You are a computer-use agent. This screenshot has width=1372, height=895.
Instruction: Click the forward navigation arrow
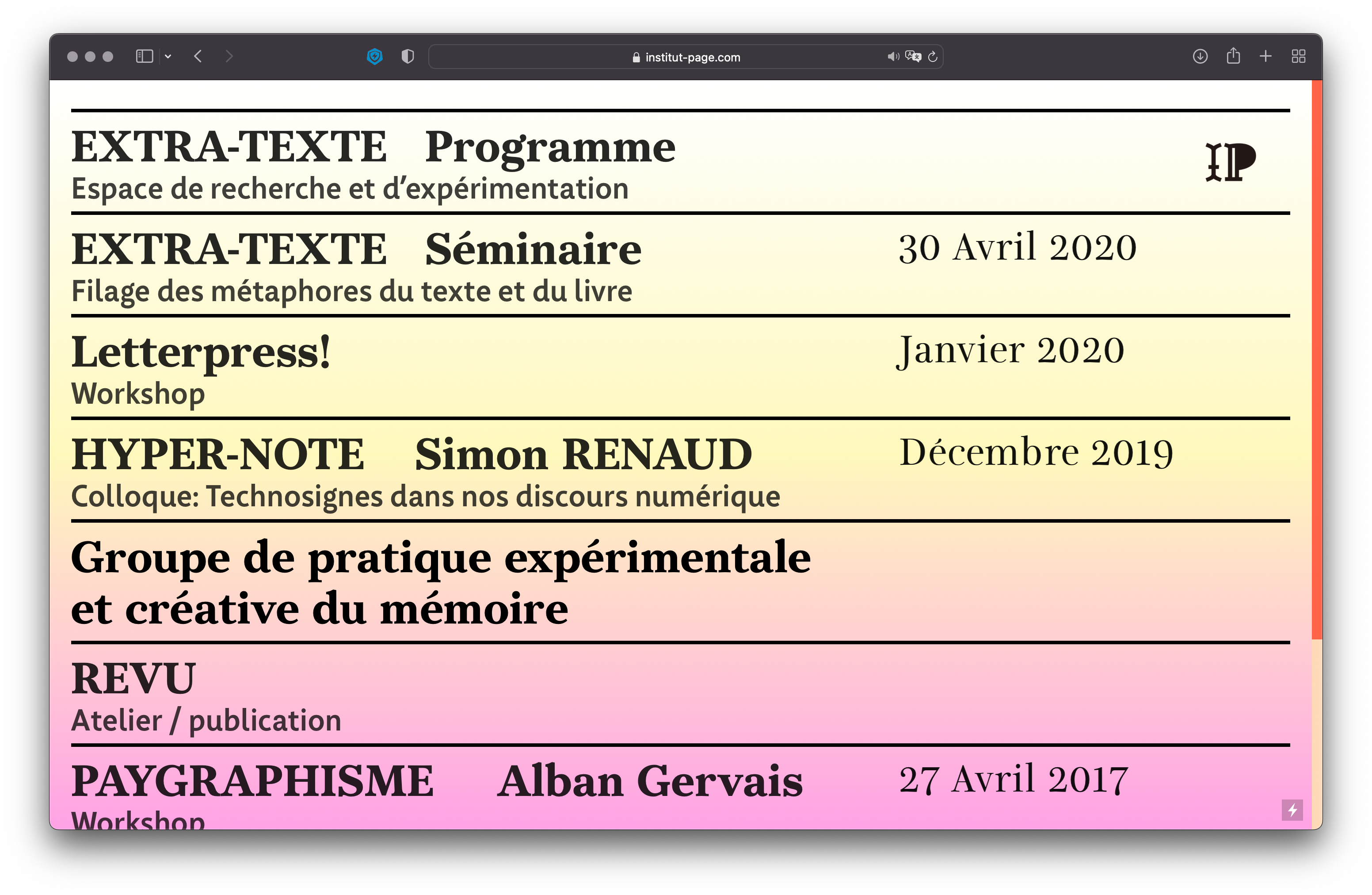(229, 57)
